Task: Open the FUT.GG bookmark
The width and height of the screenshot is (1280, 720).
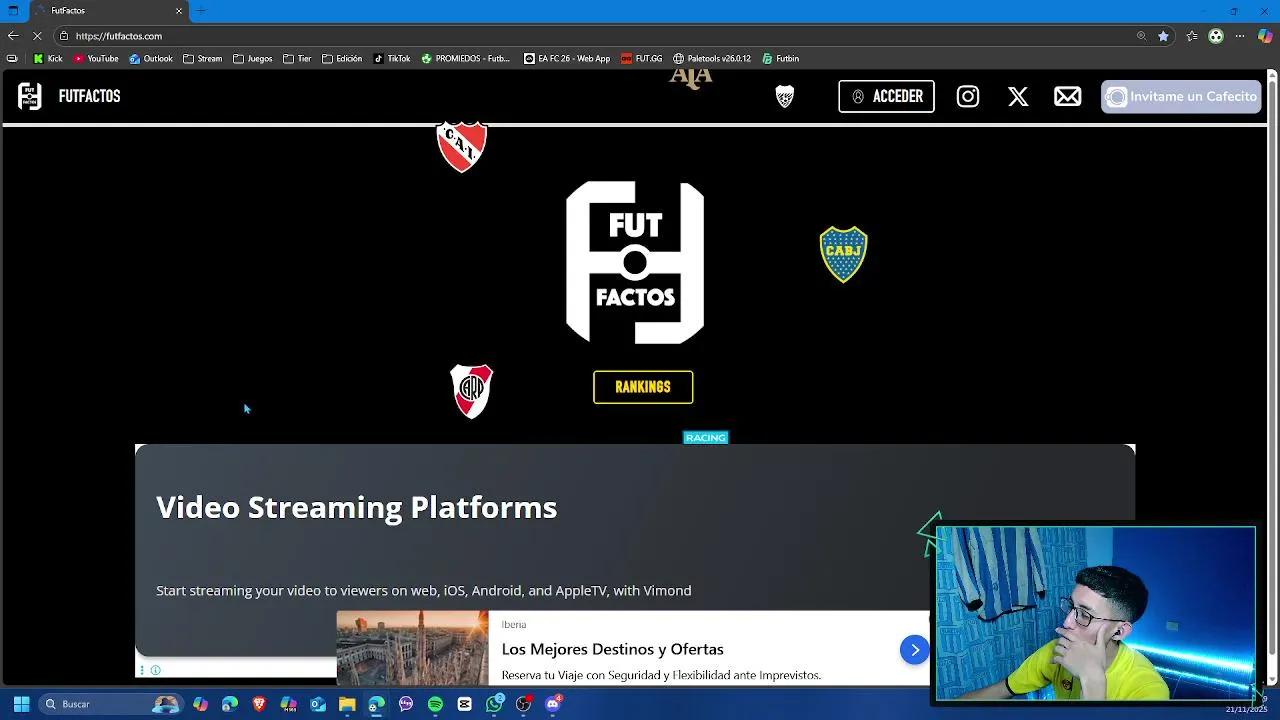Action: point(642,58)
